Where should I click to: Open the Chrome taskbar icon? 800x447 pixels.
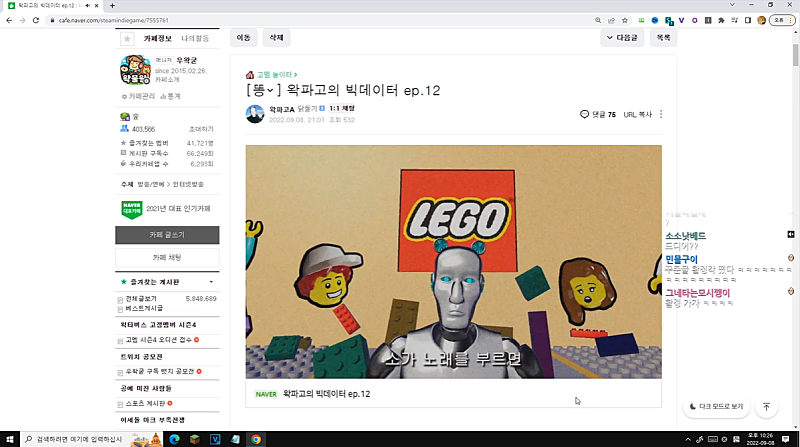point(256,439)
